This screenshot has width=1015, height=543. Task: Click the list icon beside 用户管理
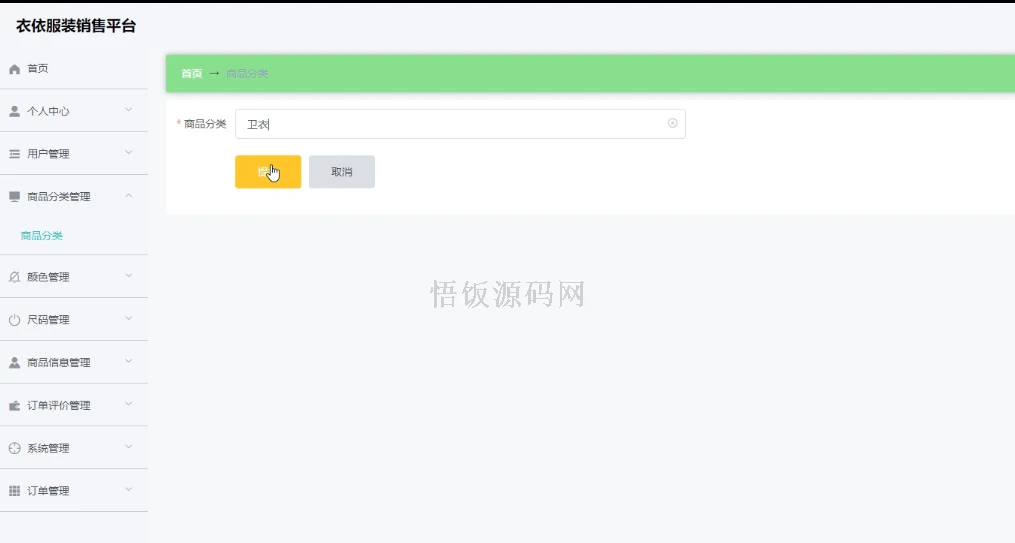tap(14, 154)
